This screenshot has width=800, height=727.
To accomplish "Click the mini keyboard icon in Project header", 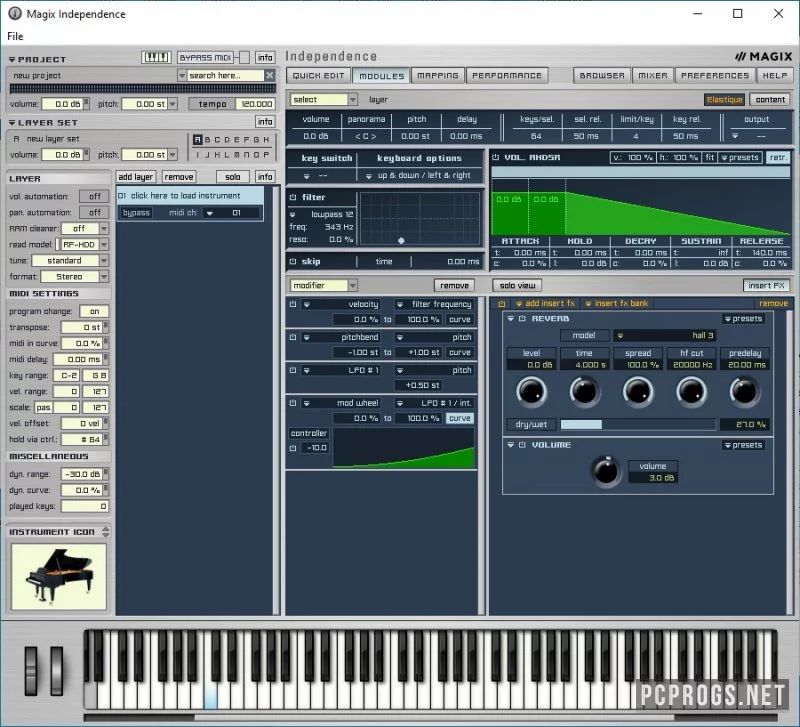I will tap(156, 57).
